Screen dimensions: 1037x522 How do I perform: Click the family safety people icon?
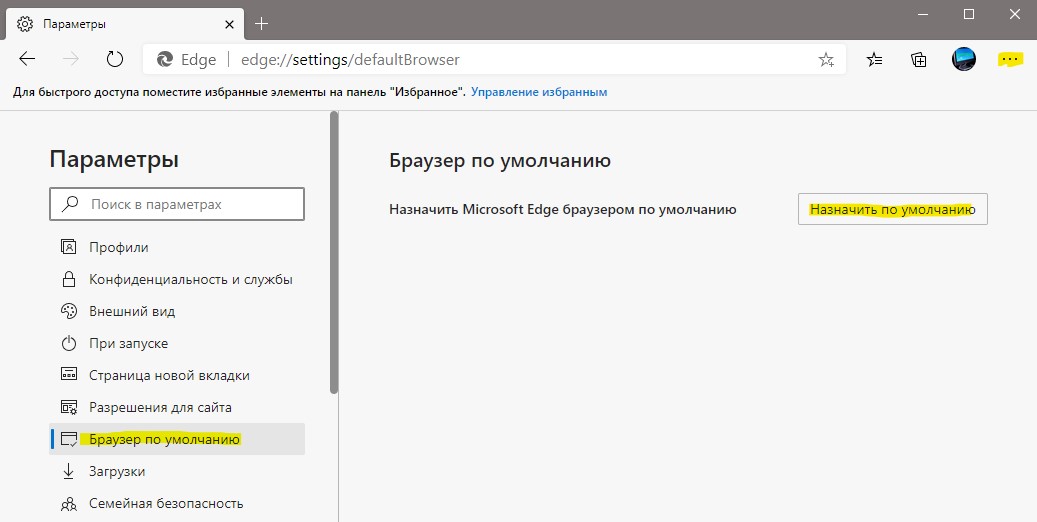point(68,504)
